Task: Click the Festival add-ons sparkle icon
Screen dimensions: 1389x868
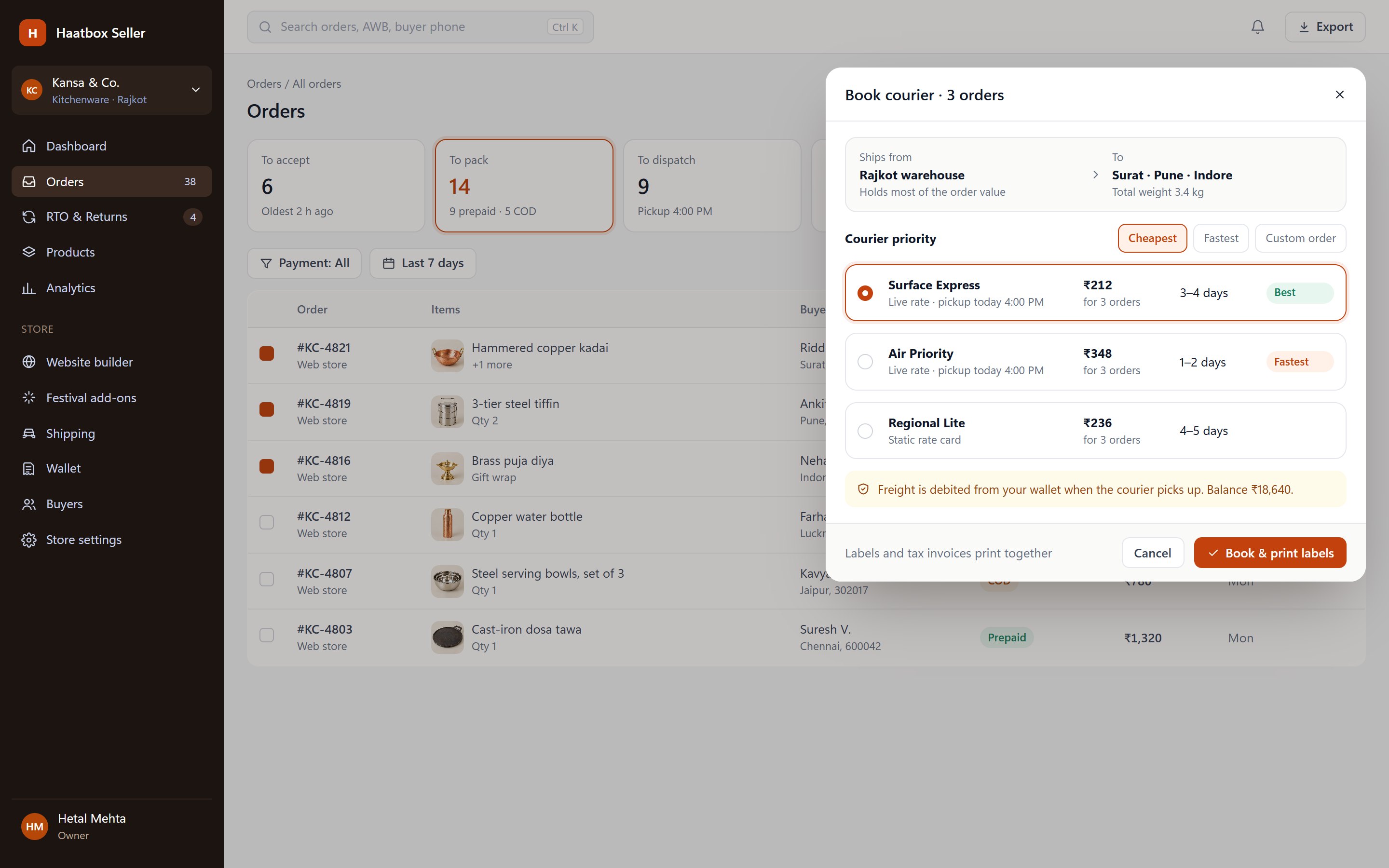Action: (29, 397)
